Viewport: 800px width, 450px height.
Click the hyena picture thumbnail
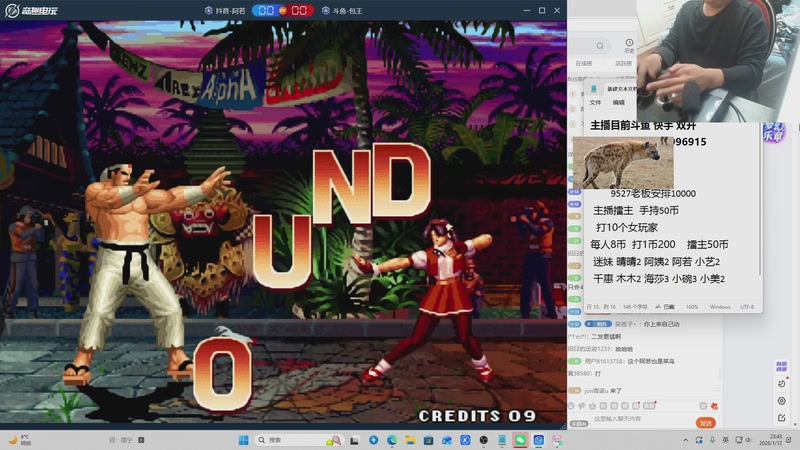point(623,162)
